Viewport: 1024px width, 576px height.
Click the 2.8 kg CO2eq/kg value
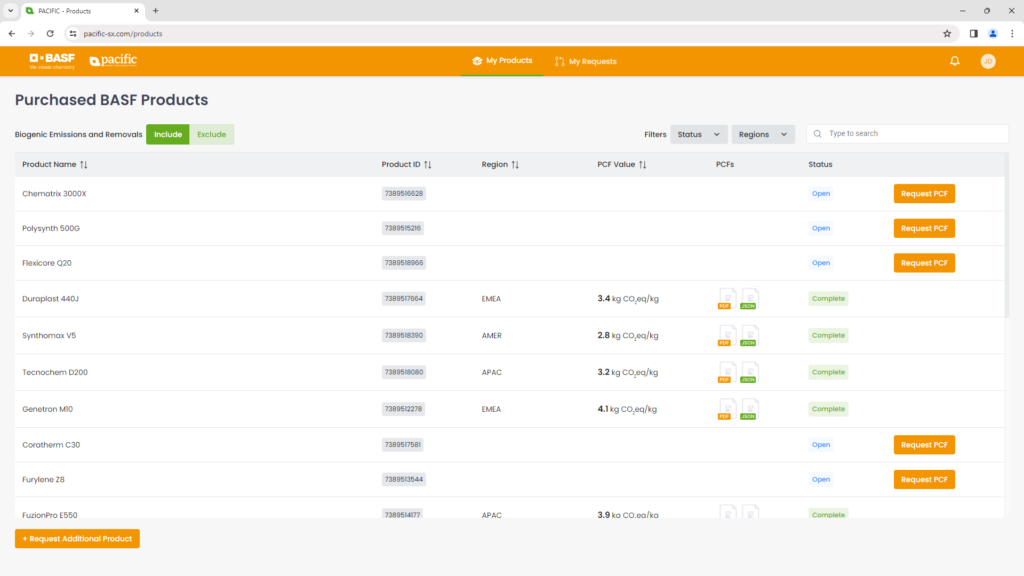(628, 335)
